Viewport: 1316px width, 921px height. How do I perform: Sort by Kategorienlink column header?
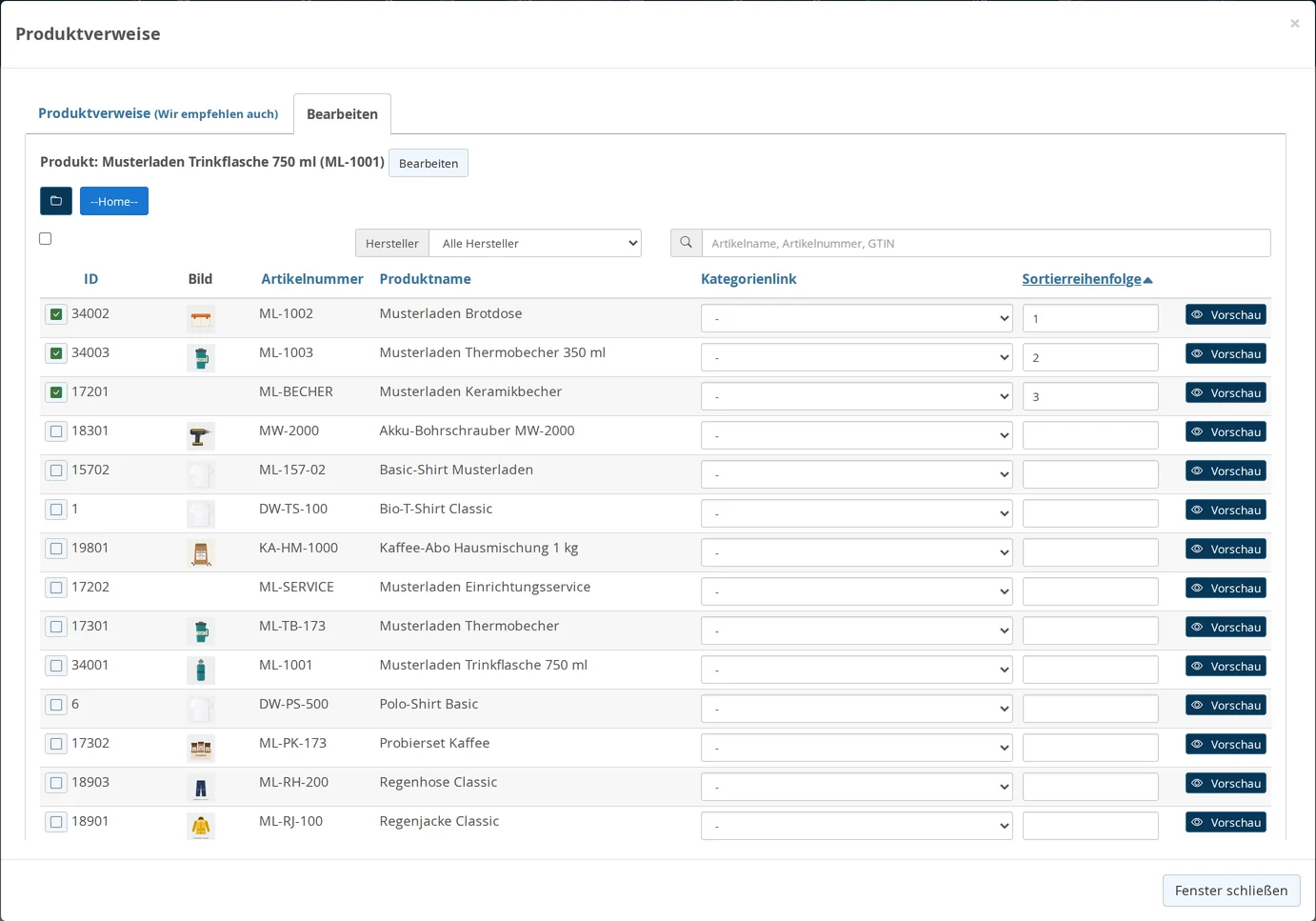[x=748, y=279]
